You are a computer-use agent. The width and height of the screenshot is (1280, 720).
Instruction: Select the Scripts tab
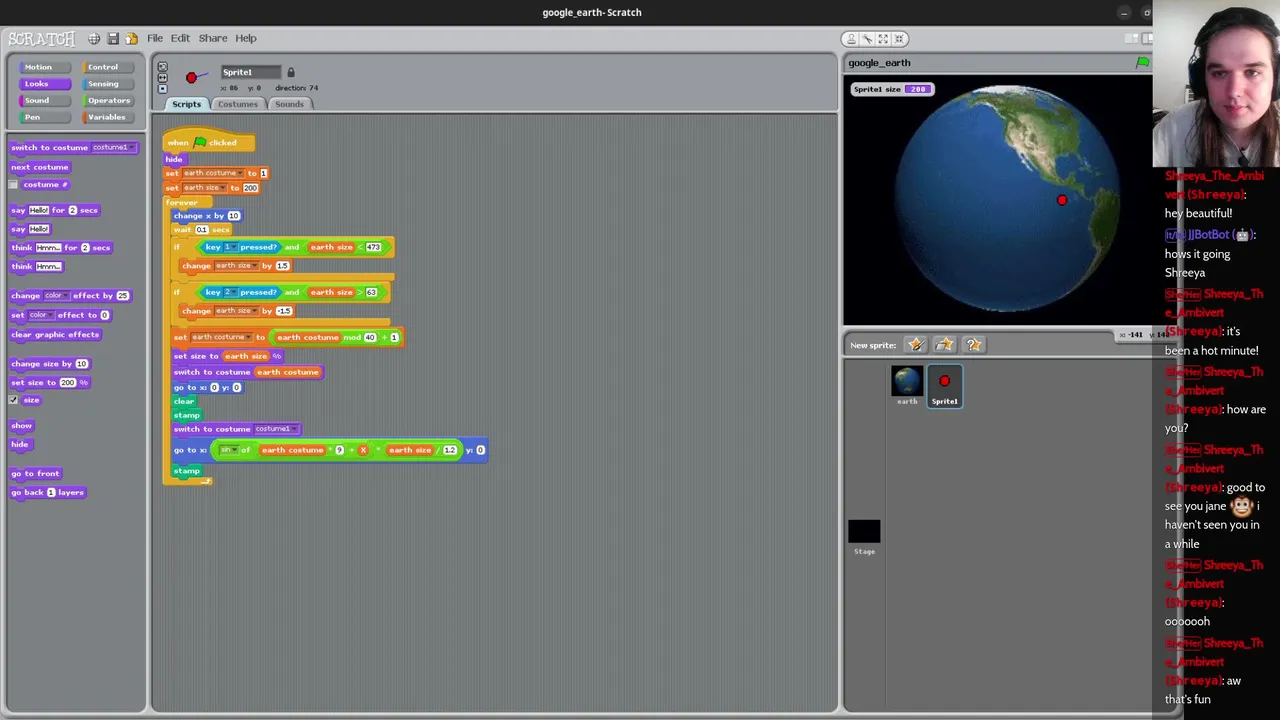[186, 104]
